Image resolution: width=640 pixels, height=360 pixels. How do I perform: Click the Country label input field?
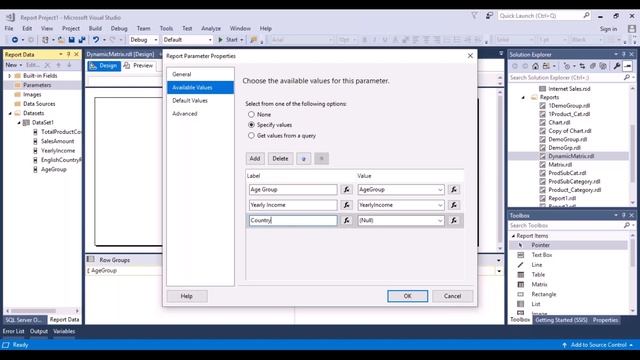point(293,220)
